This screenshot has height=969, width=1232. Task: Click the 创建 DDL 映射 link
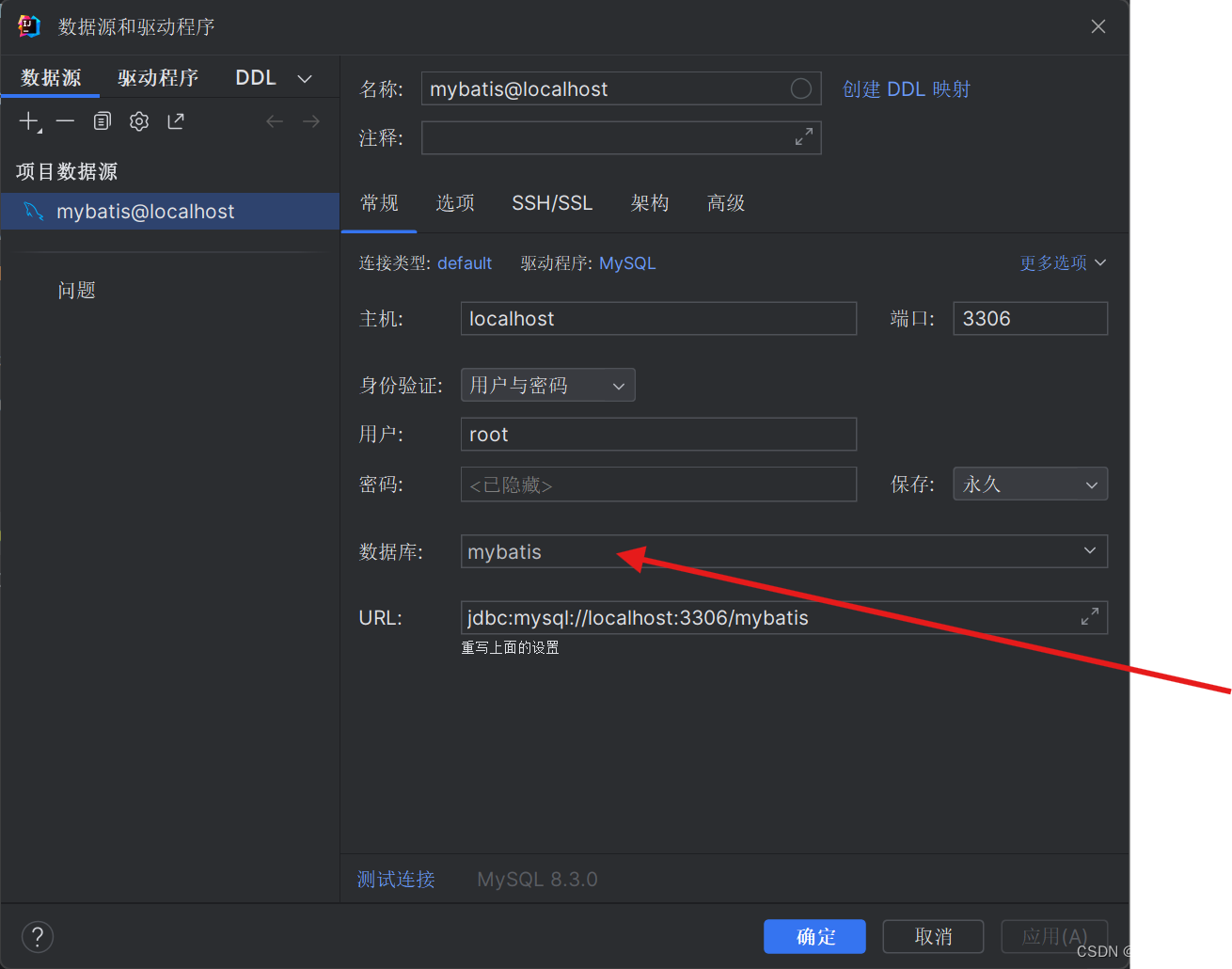907,88
